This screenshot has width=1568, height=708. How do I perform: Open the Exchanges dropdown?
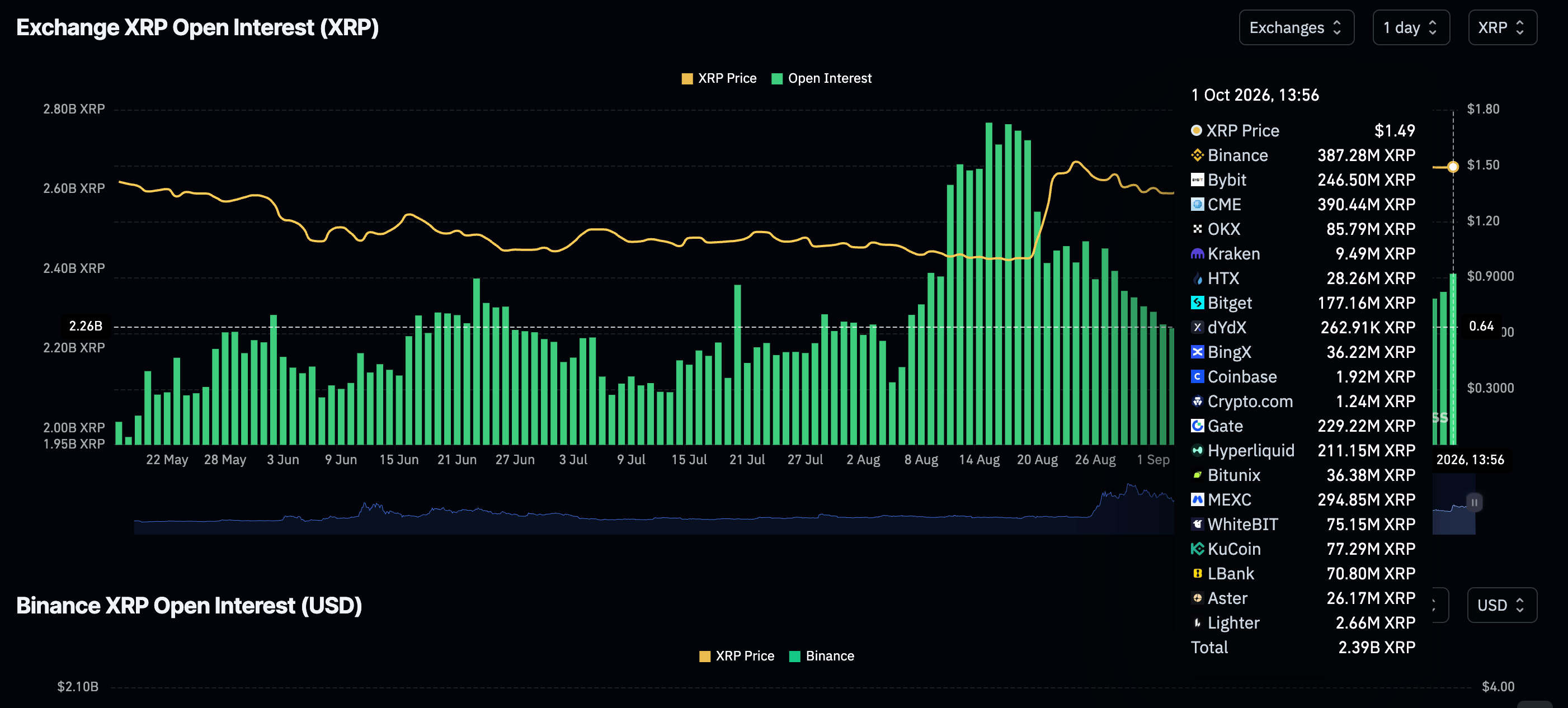[1296, 27]
